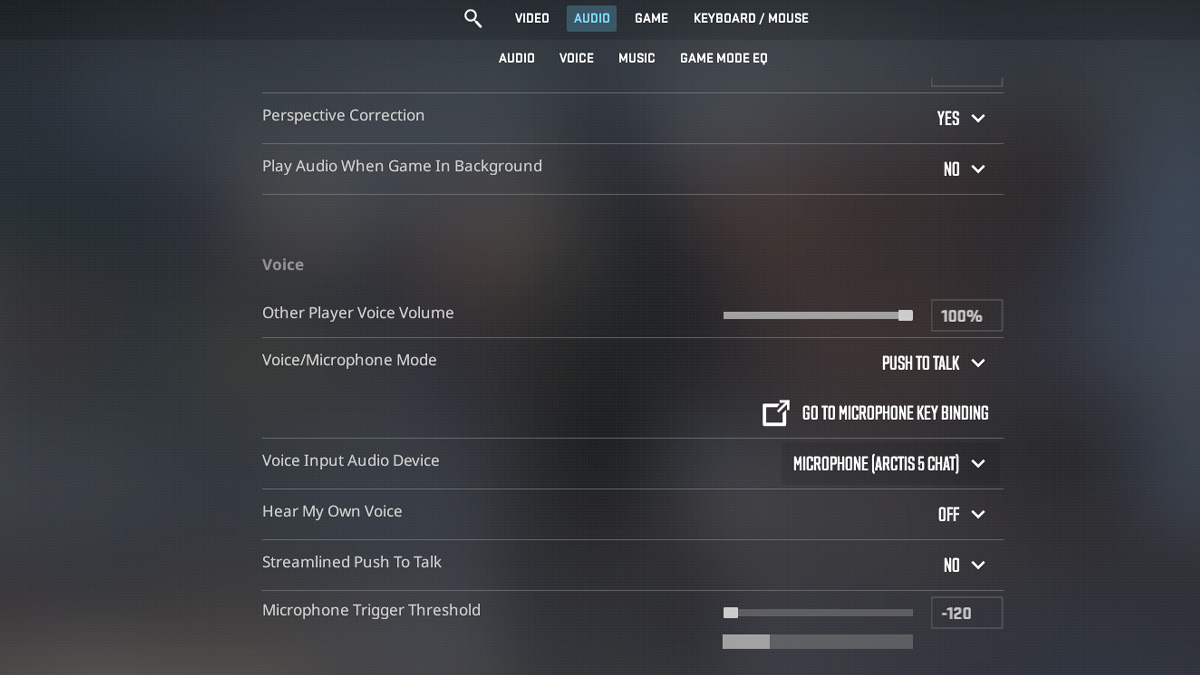Viewport: 1200px width, 675px height.
Task: Jump to the Music sub-section
Action: 636,58
